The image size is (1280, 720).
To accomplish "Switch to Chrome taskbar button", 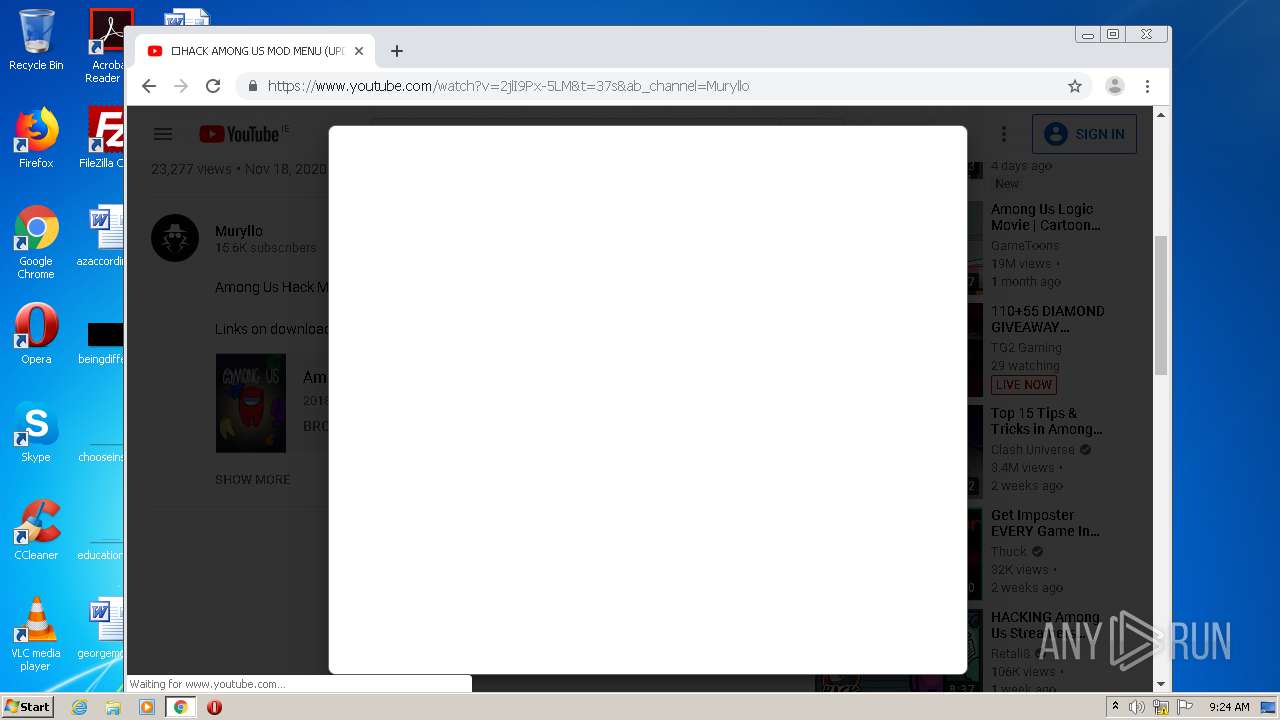I will (x=181, y=707).
